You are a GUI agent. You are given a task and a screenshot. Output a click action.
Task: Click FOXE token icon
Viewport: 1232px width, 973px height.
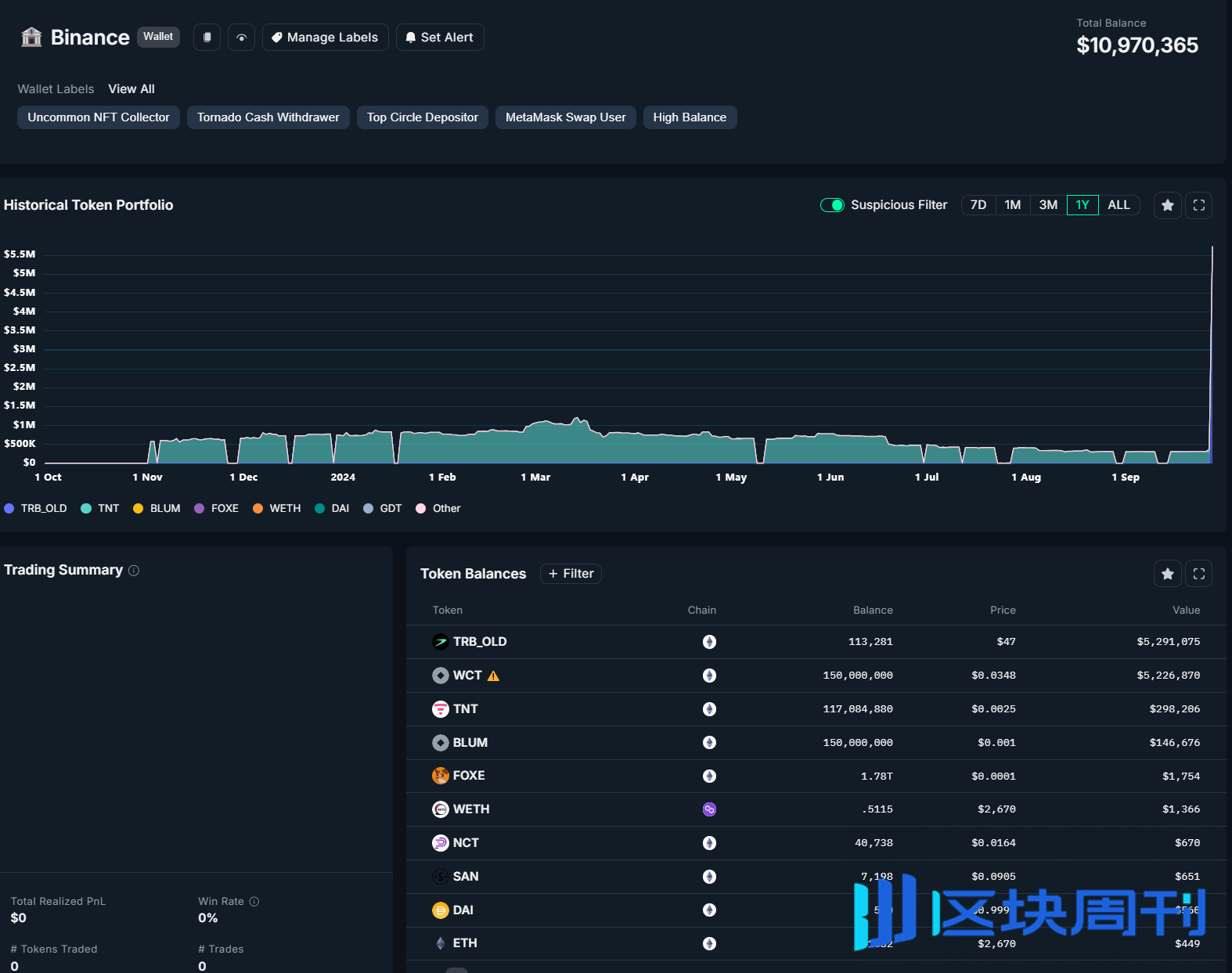pos(441,776)
